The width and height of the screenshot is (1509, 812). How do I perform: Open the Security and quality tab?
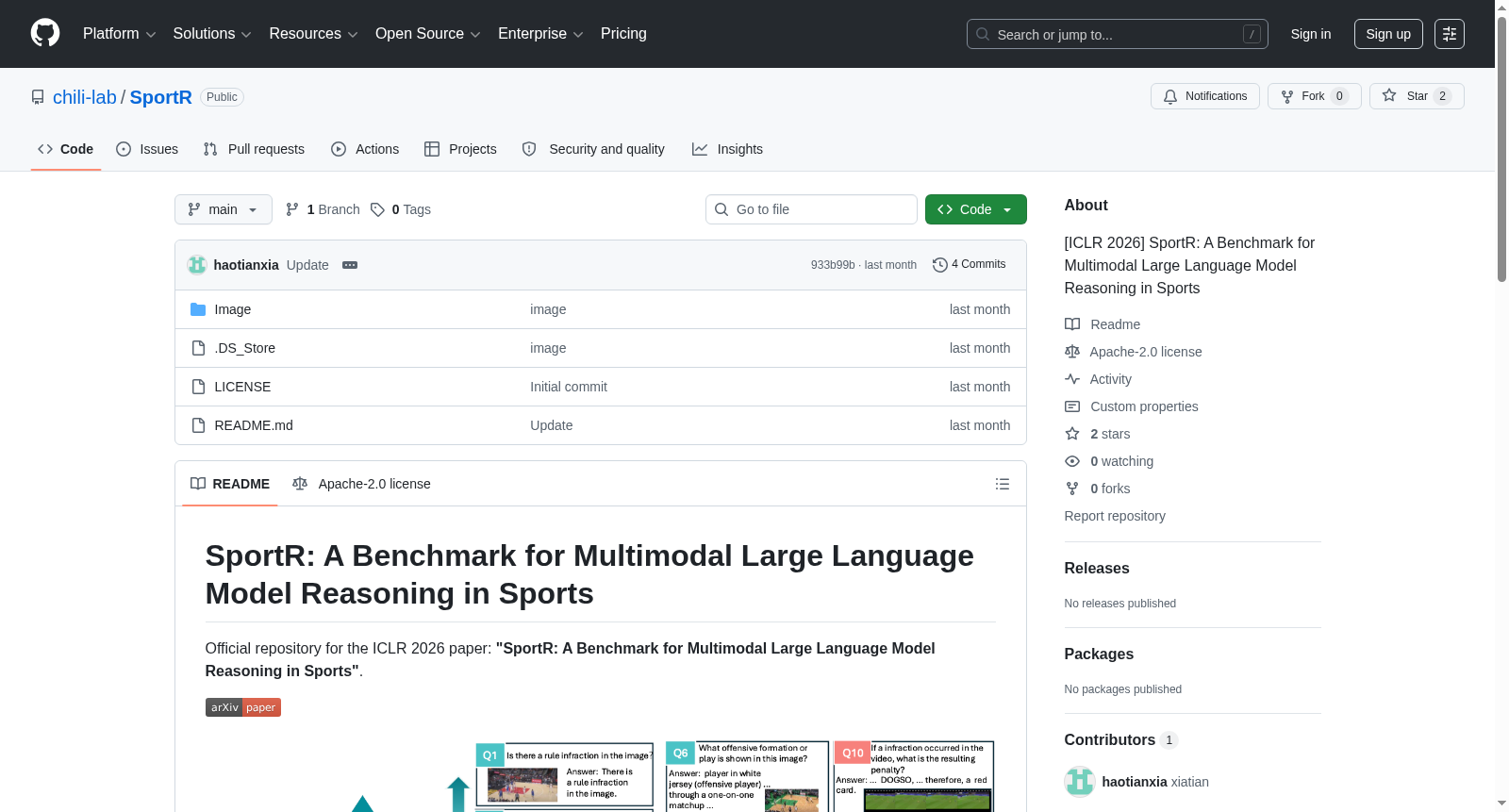593,149
